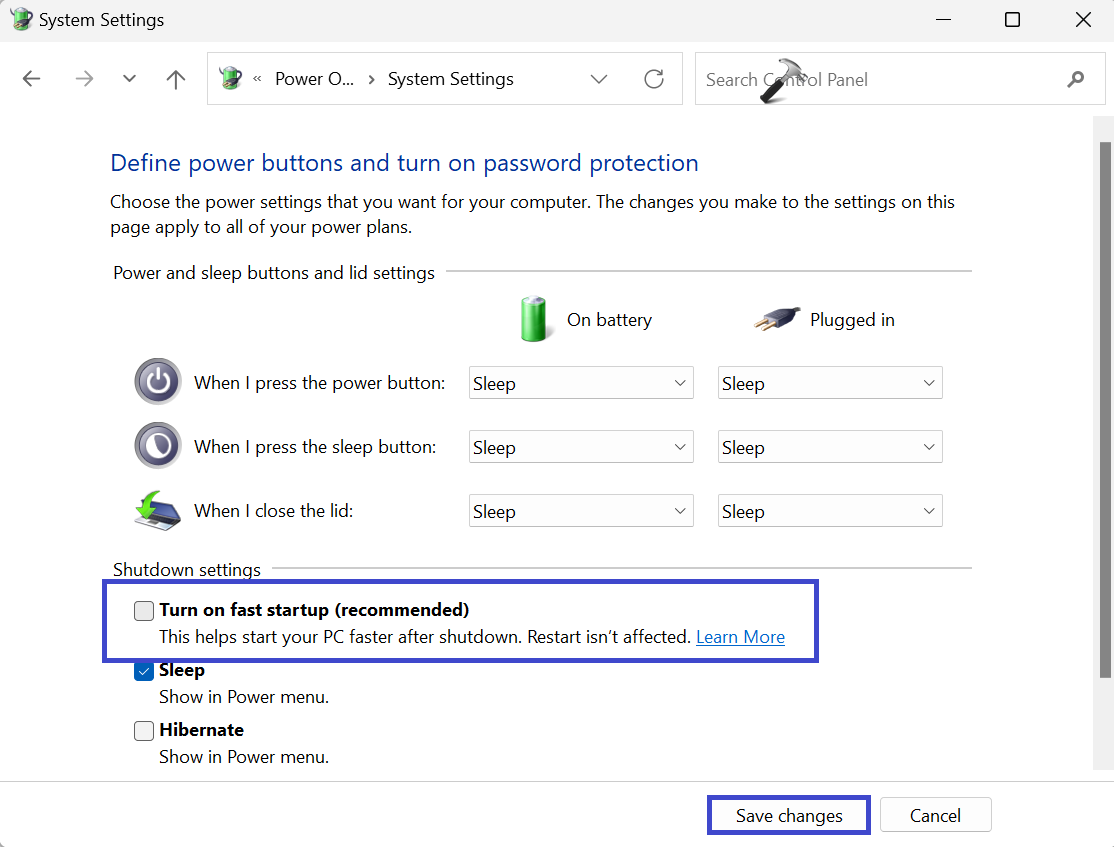Check the Hibernate checkbox

click(x=144, y=731)
